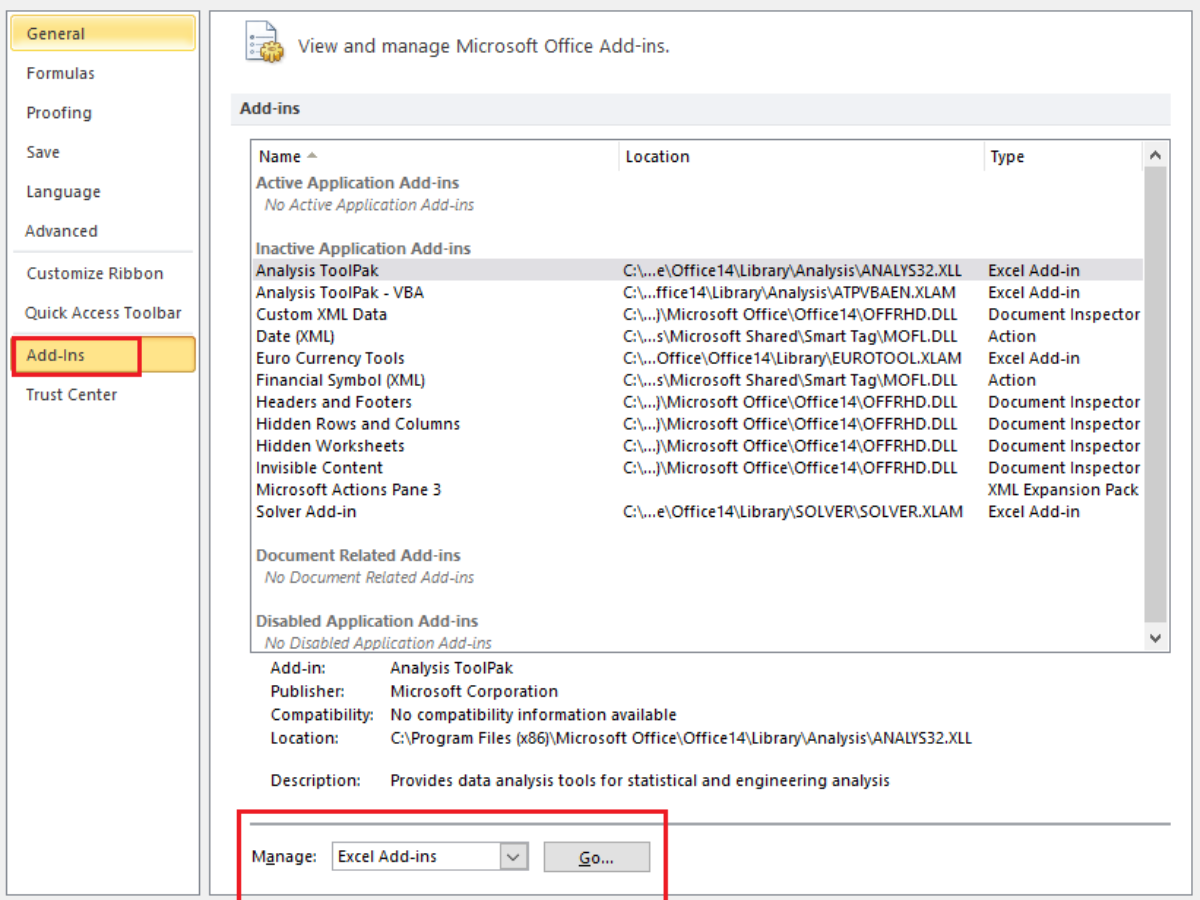Click the Active Application Add-ins heading
The height and width of the screenshot is (900, 1200).
pos(358,183)
